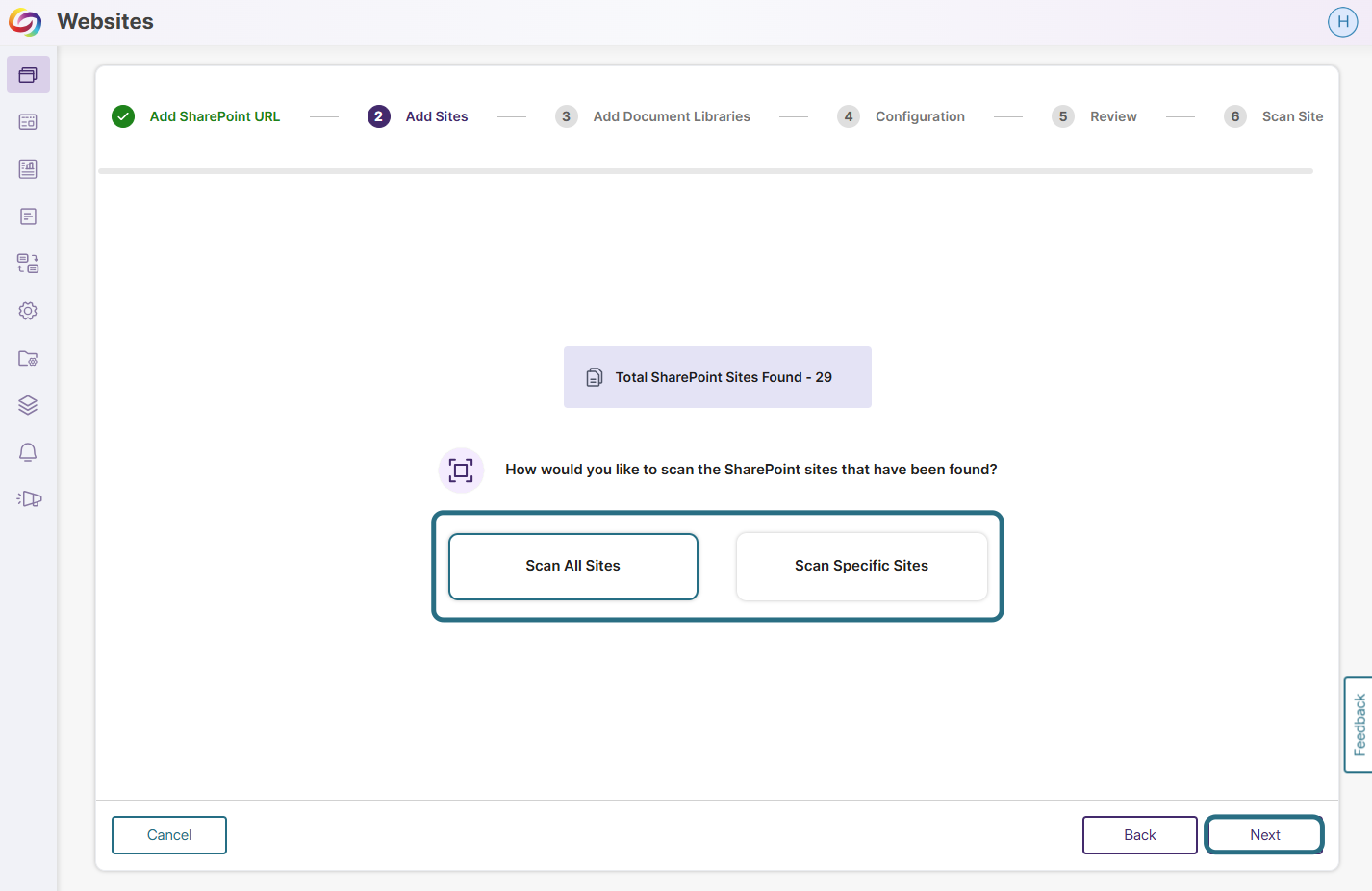Click the step 6 number circle
This screenshot has width=1372, height=891.
point(1235,116)
